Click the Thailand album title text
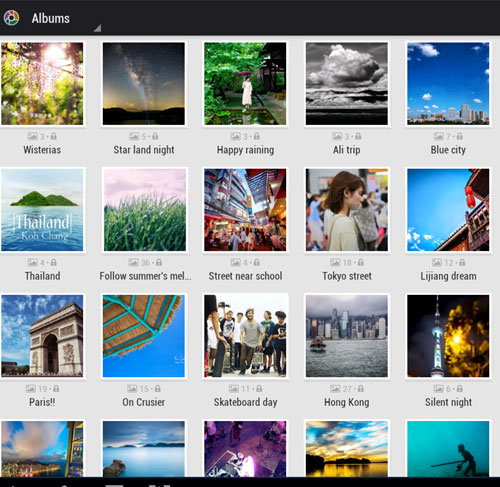Viewport: 500px width, 487px height. coord(42,276)
